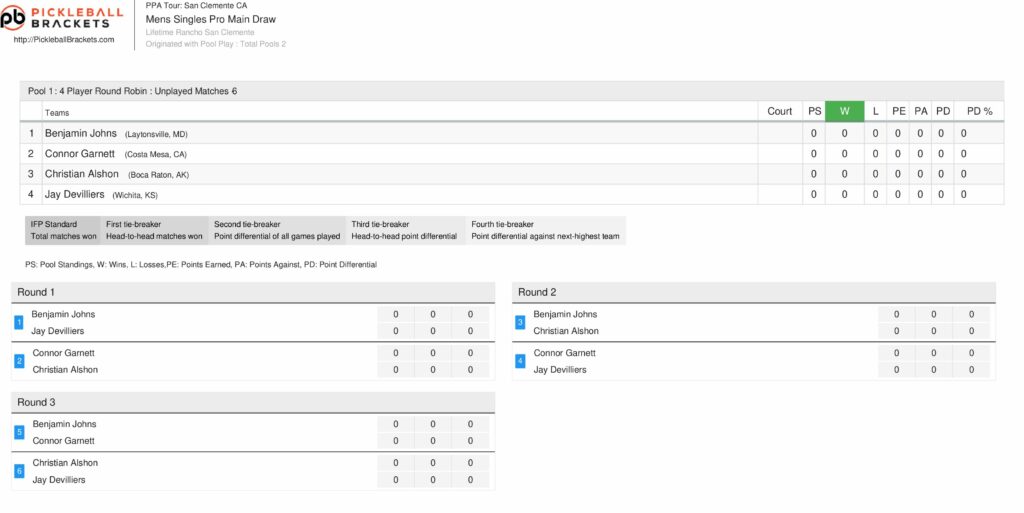The height and width of the screenshot is (513, 1024).
Task: Click Jay Devilliers first game score in Round 1
Action: click(395, 331)
